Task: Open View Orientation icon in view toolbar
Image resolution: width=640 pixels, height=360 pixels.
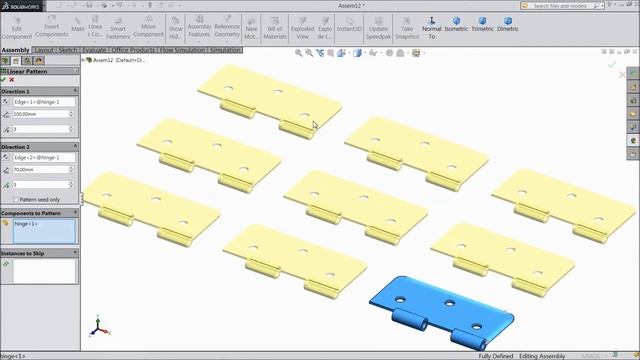Action: point(342,53)
